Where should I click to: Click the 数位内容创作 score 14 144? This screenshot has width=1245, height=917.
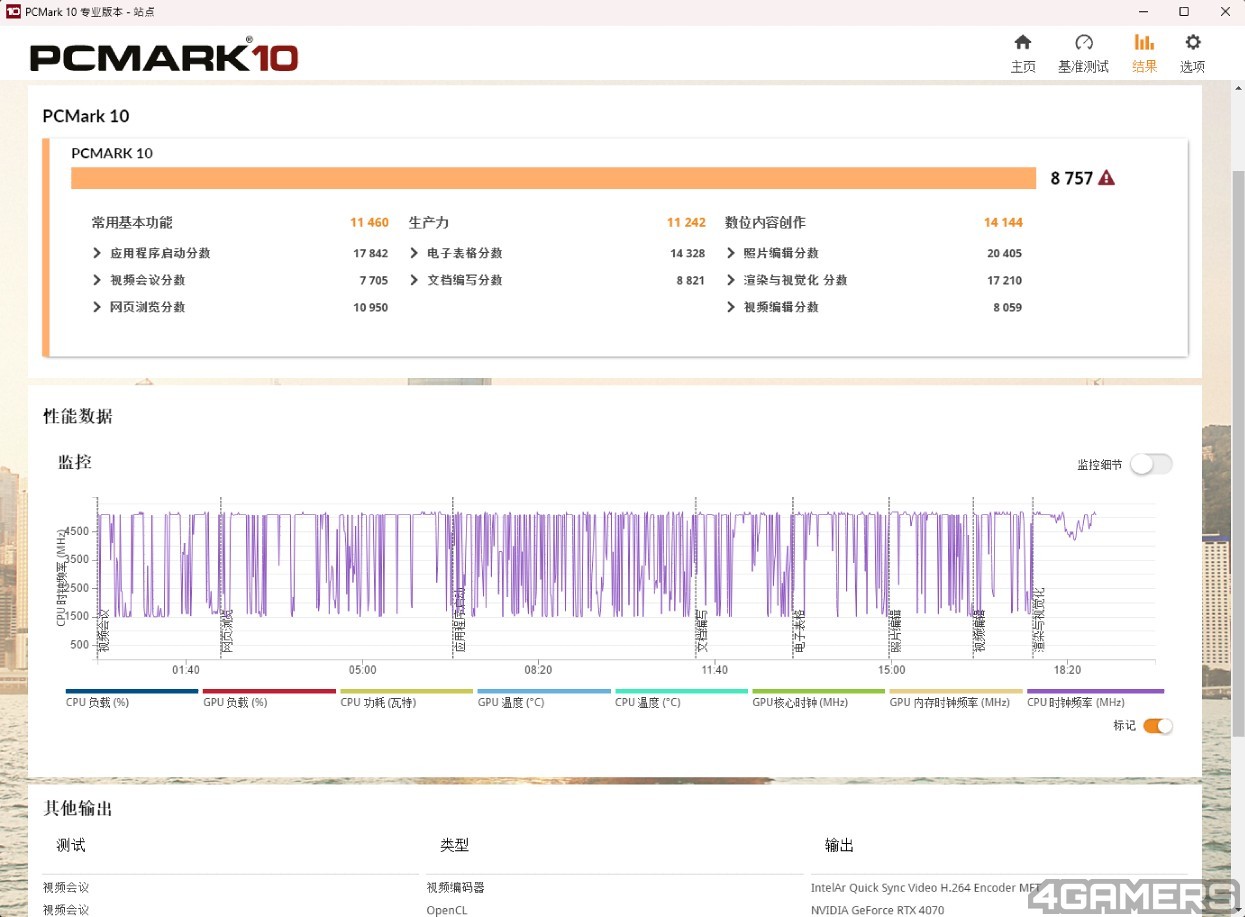click(x=1003, y=223)
